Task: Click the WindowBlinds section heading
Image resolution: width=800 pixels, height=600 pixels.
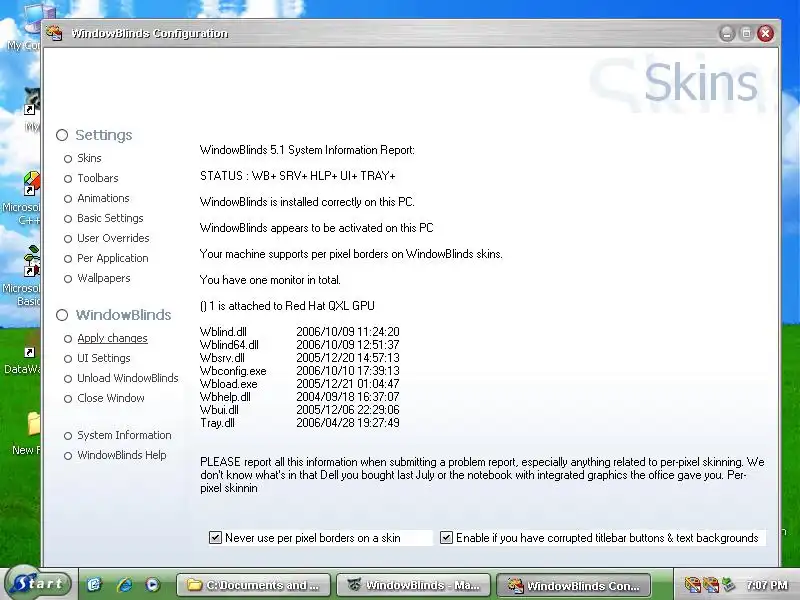Action: (x=123, y=315)
